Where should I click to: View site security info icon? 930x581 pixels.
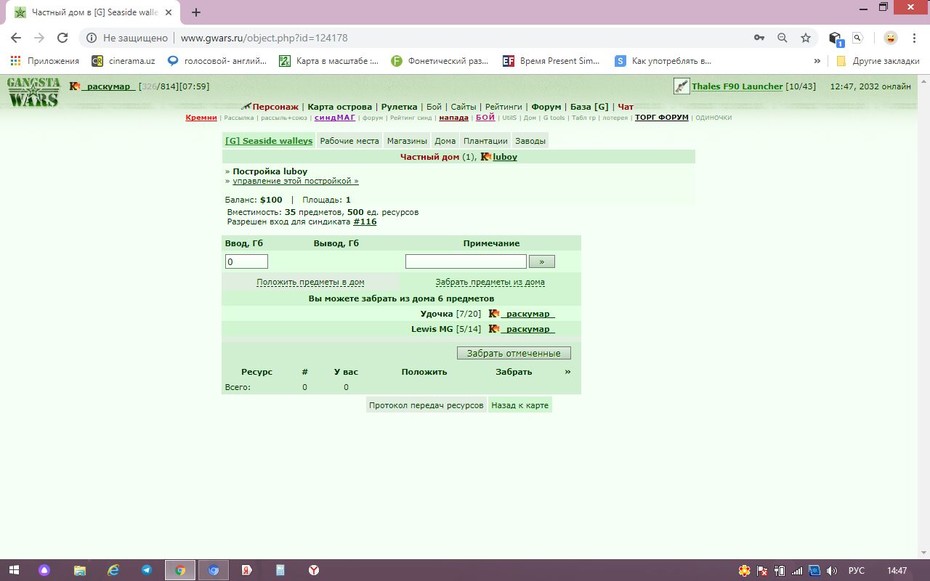pyautogui.click(x=91, y=38)
